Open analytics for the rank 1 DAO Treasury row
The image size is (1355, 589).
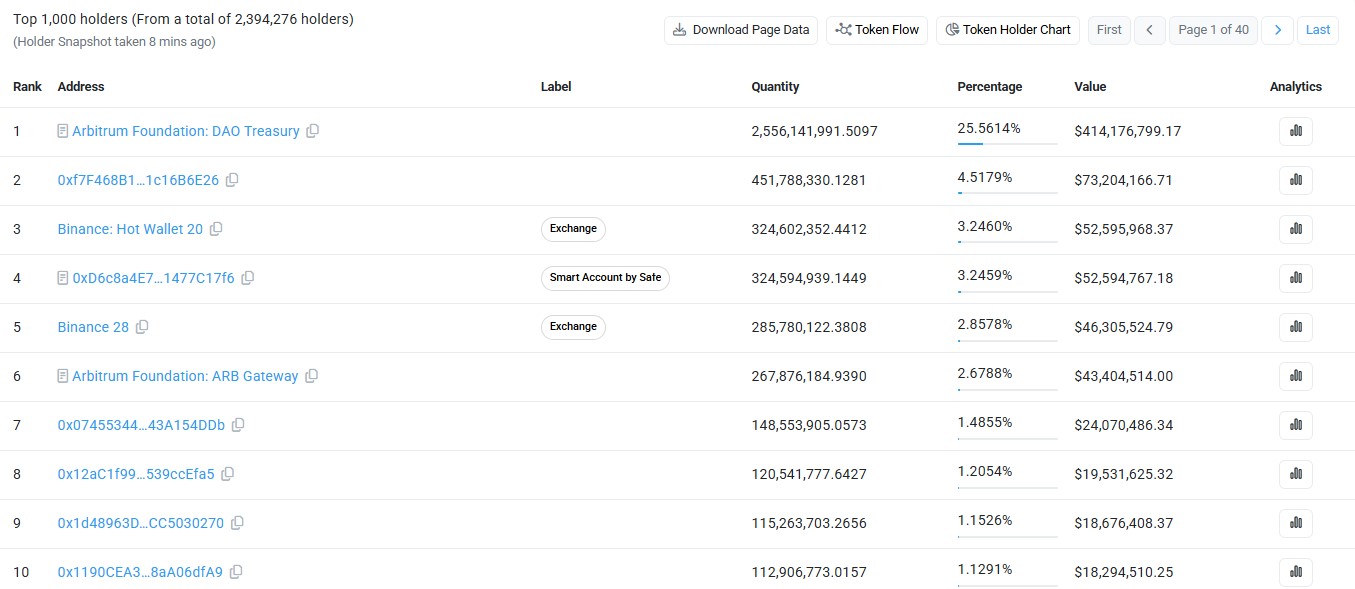[x=1296, y=131]
